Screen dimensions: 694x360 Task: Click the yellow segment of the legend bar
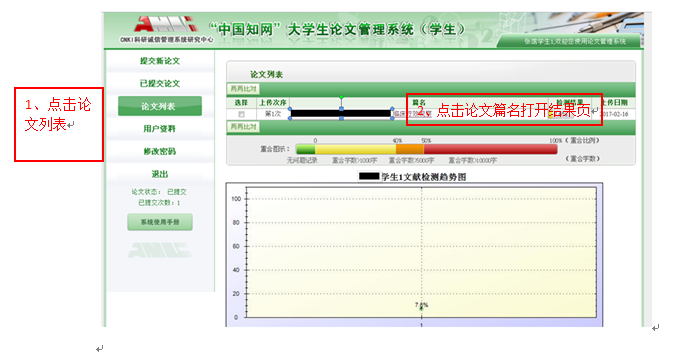click(x=356, y=149)
